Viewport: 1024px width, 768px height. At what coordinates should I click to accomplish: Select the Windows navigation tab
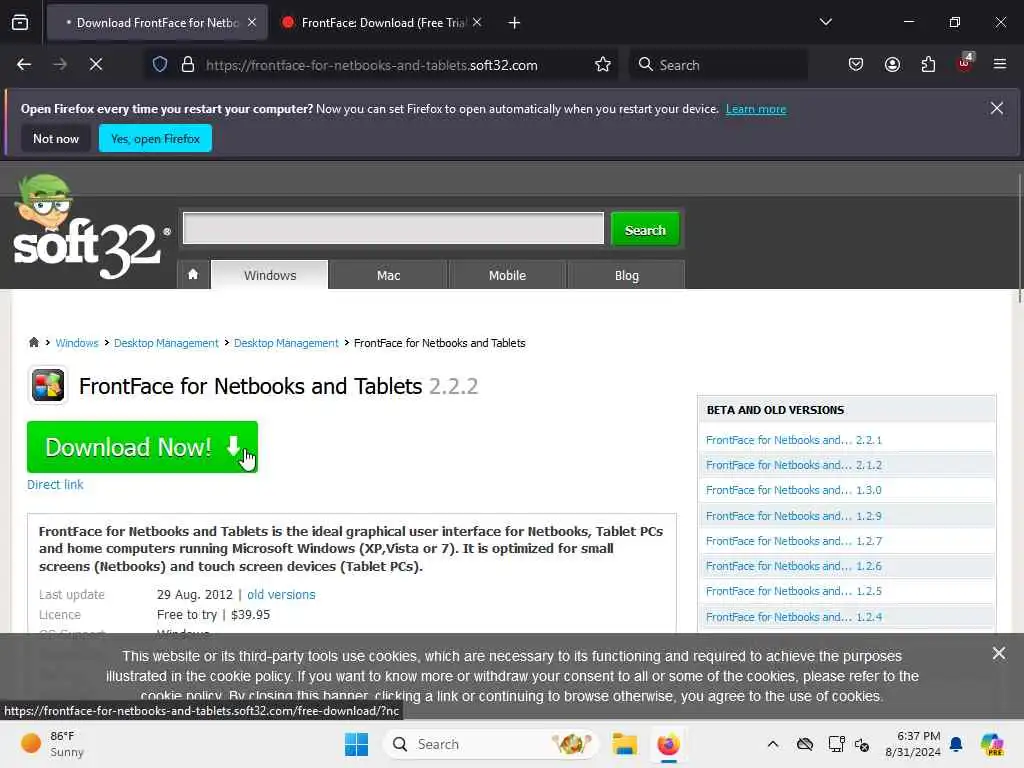click(x=270, y=275)
